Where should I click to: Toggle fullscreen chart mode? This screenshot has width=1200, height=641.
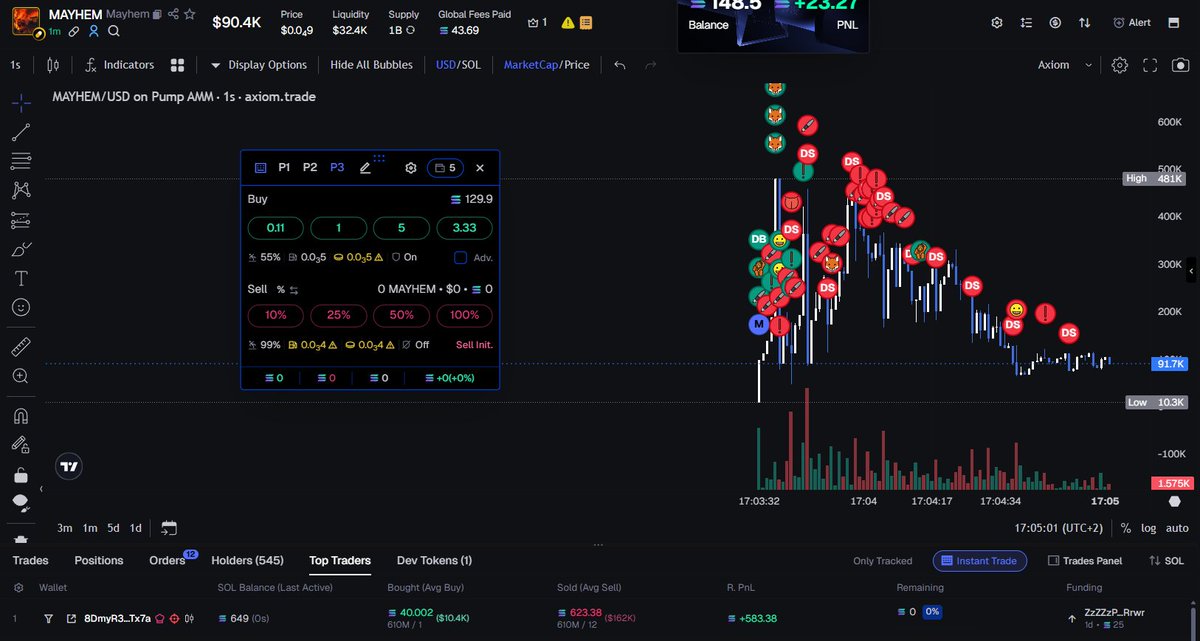[x=1151, y=65]
